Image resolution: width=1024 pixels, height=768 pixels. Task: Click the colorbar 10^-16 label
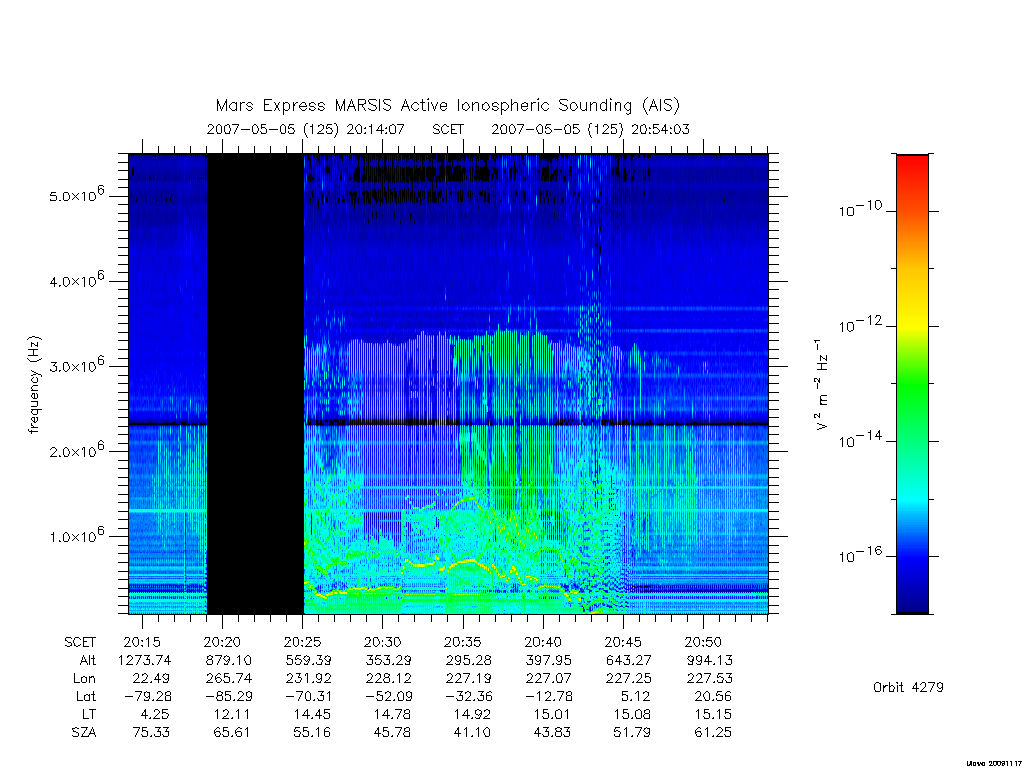(860, 555)
